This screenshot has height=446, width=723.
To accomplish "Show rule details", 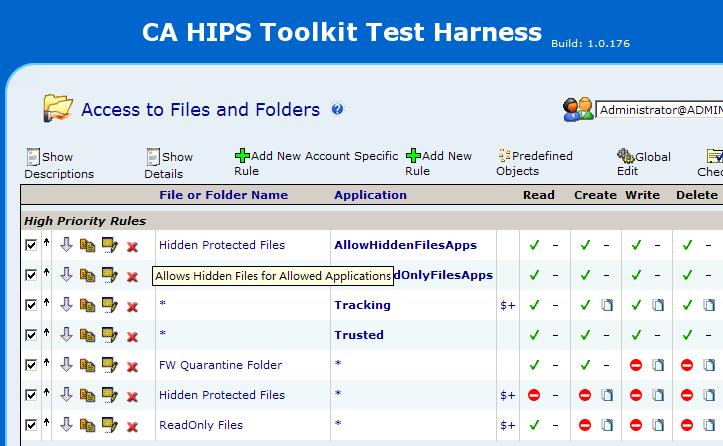I will [x=170, y=164].
